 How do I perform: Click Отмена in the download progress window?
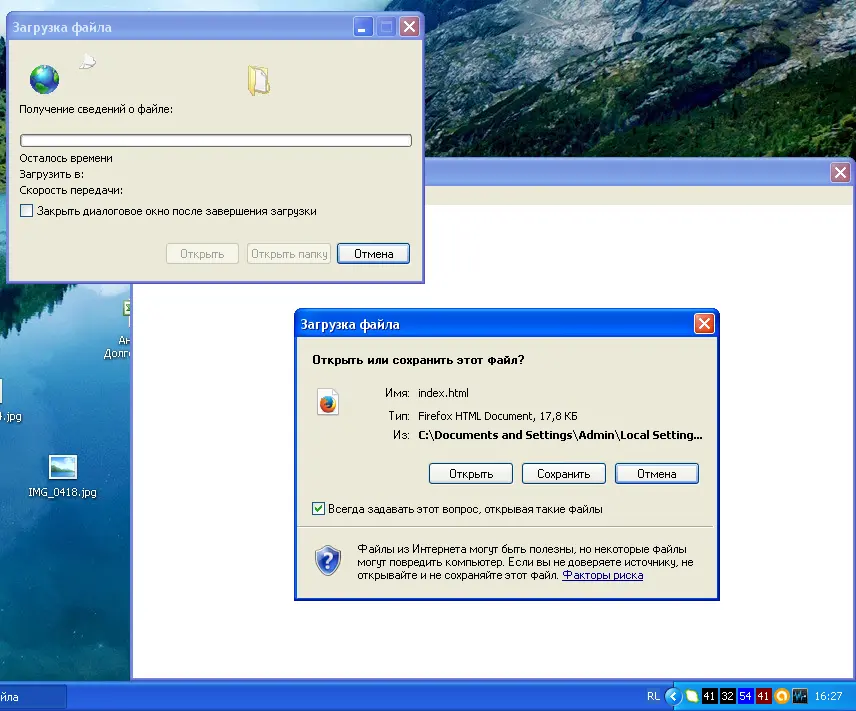click(373, 254)
